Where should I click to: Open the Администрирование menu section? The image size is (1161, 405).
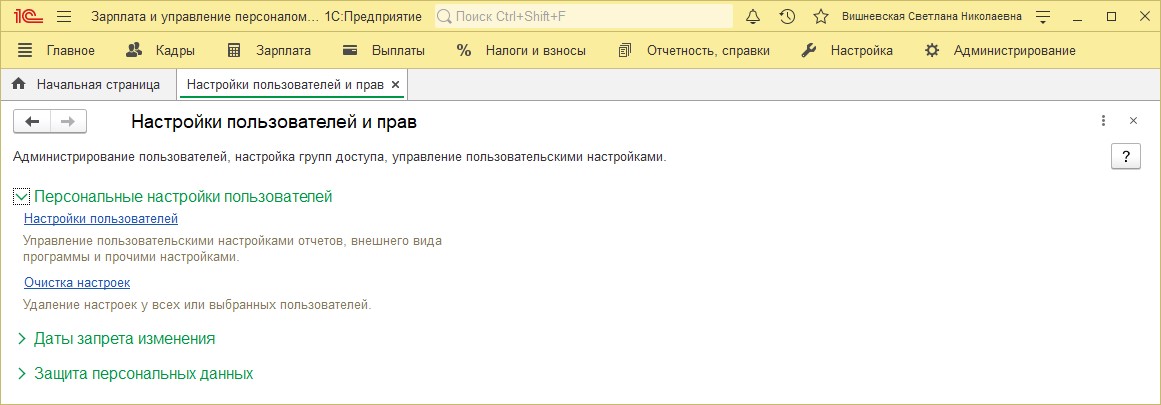click(1000, 51)
